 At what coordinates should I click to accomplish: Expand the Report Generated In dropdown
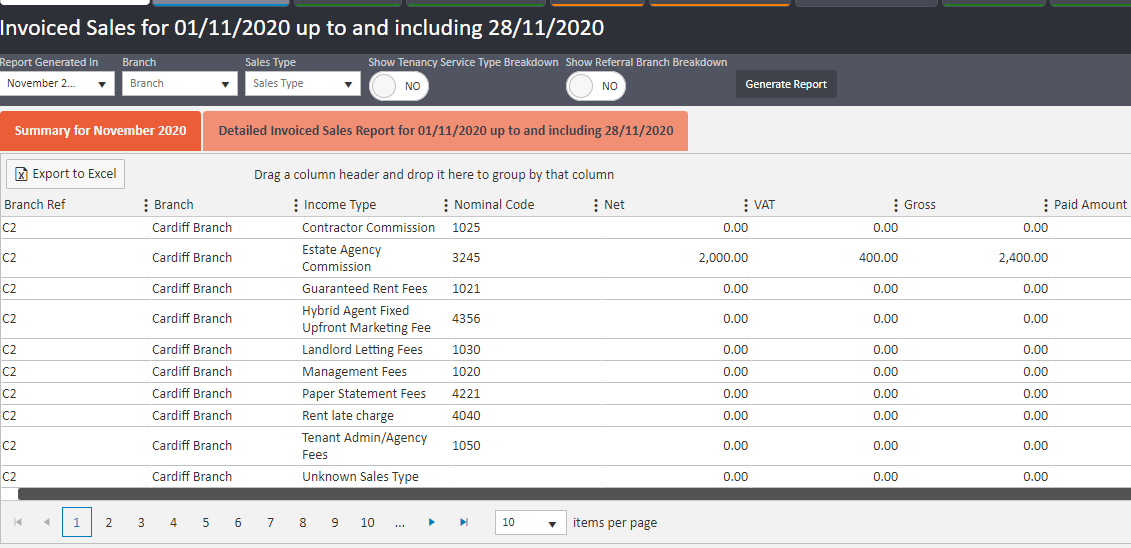(58, 84)
